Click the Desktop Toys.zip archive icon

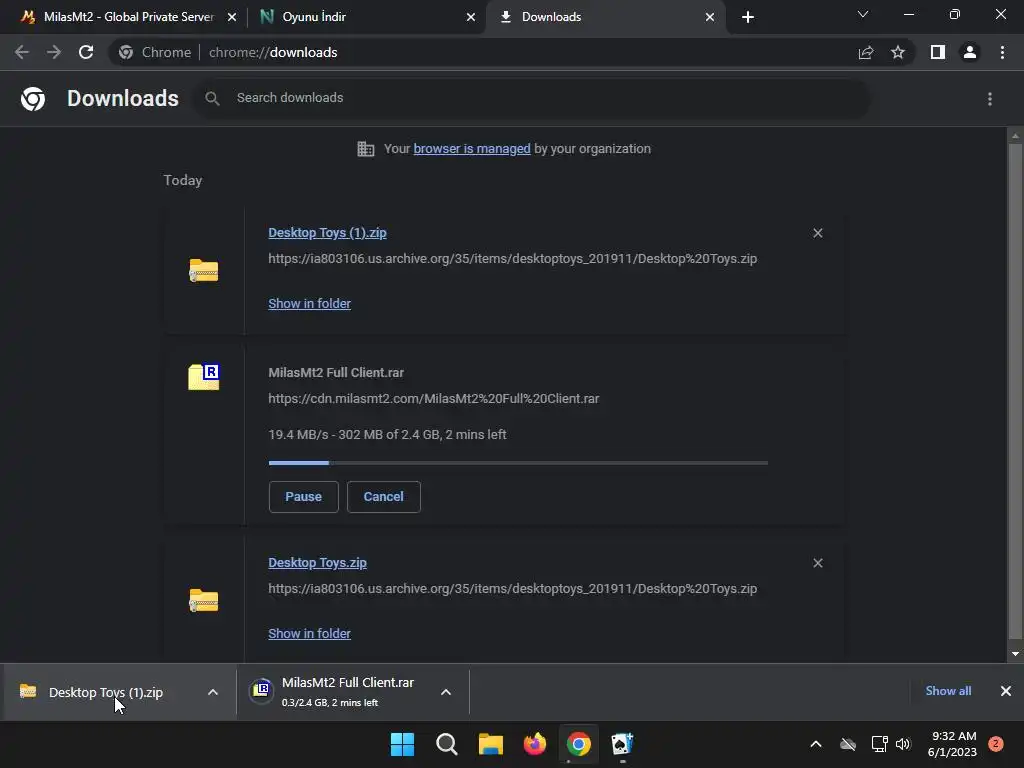[x=204, y=600]
